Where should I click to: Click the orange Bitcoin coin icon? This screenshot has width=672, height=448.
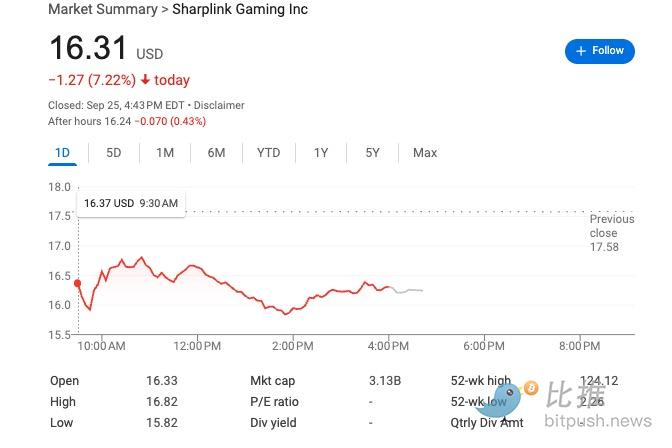pyautogui.click(x=530, y=387)
